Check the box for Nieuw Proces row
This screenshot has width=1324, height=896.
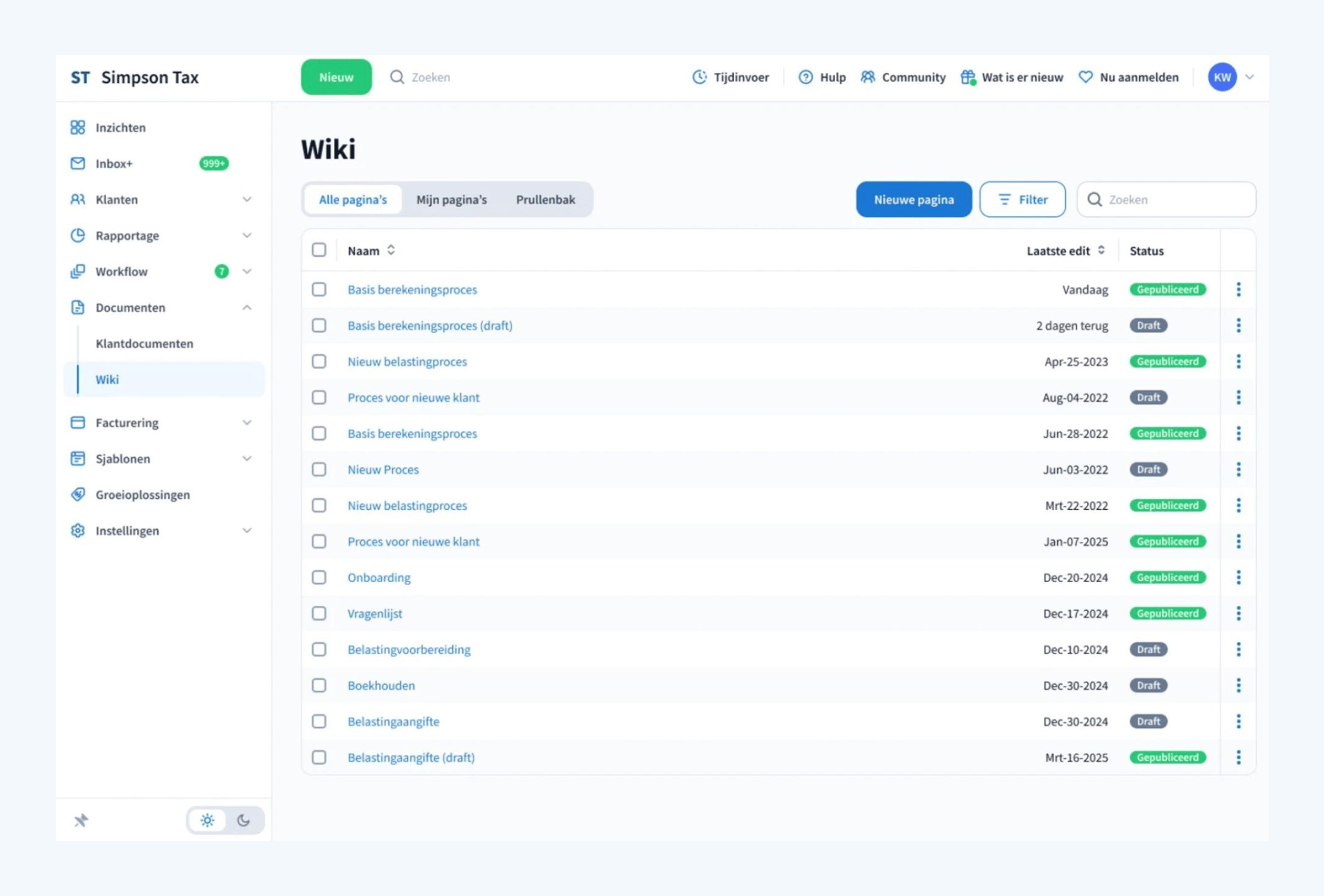319,470
